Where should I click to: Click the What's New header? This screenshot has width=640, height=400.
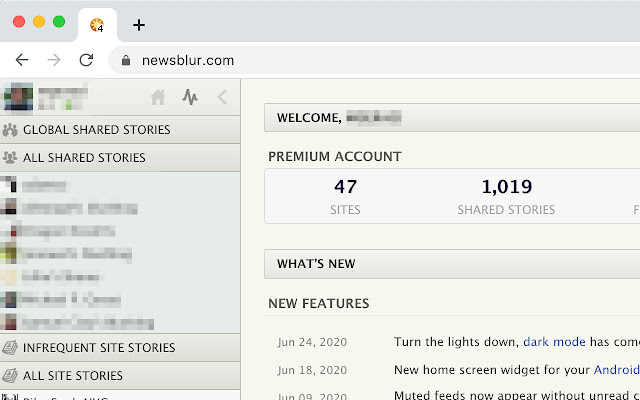point(452,264)
